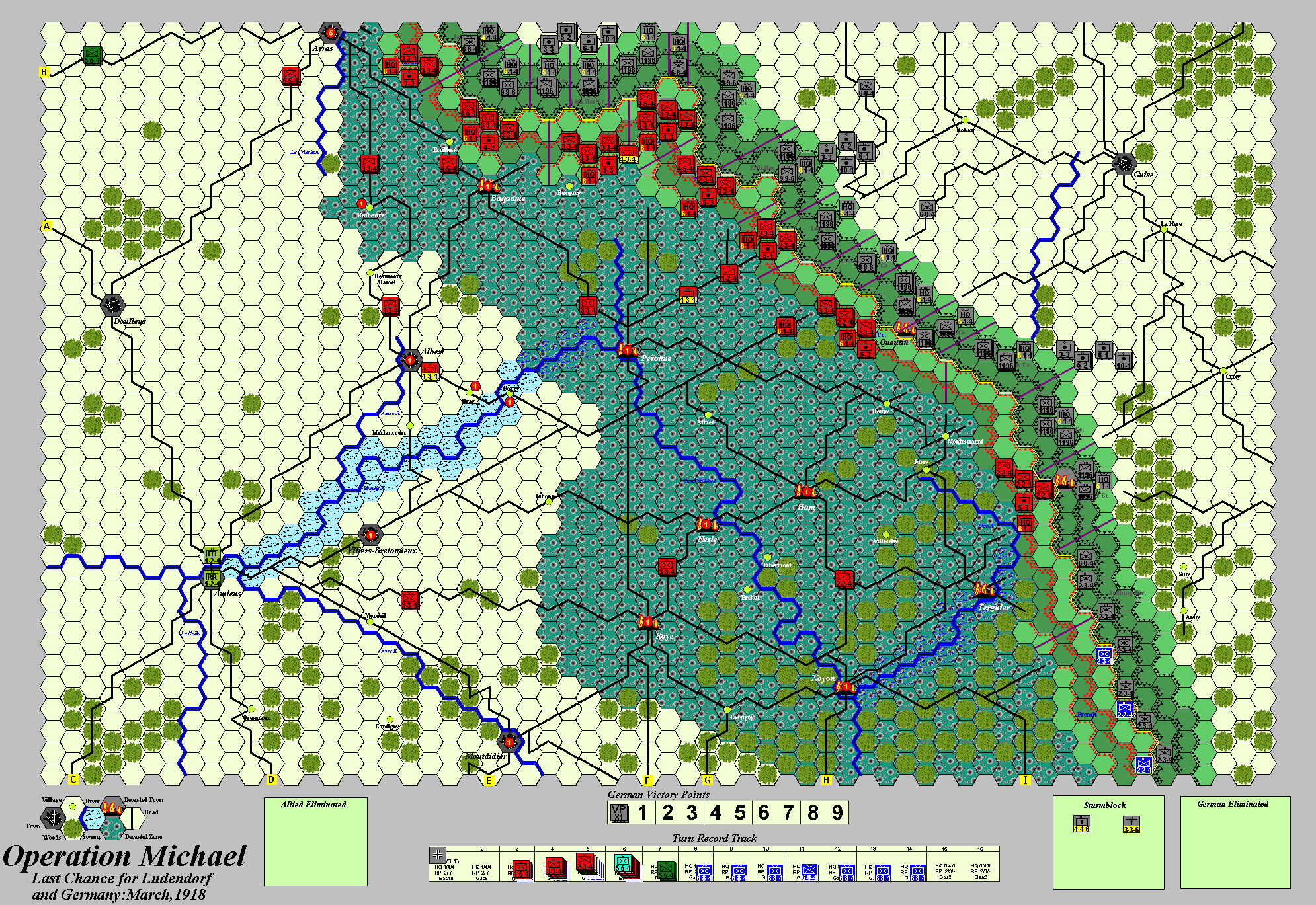Select the turn marker on the Turn Record Track
Screen dimensions: 1316x905
[437, 855]
